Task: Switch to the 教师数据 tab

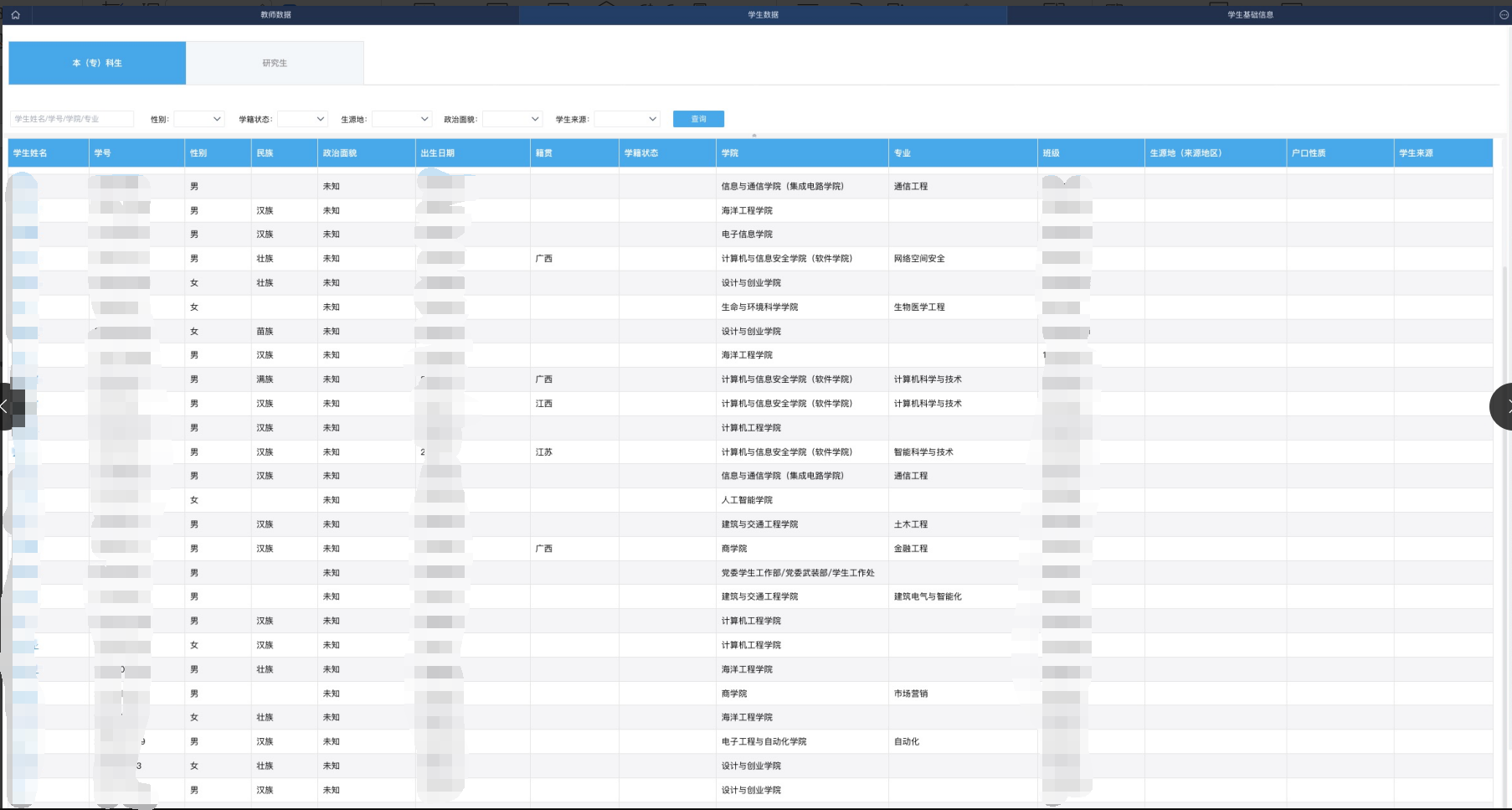Action: pos(275,14)
